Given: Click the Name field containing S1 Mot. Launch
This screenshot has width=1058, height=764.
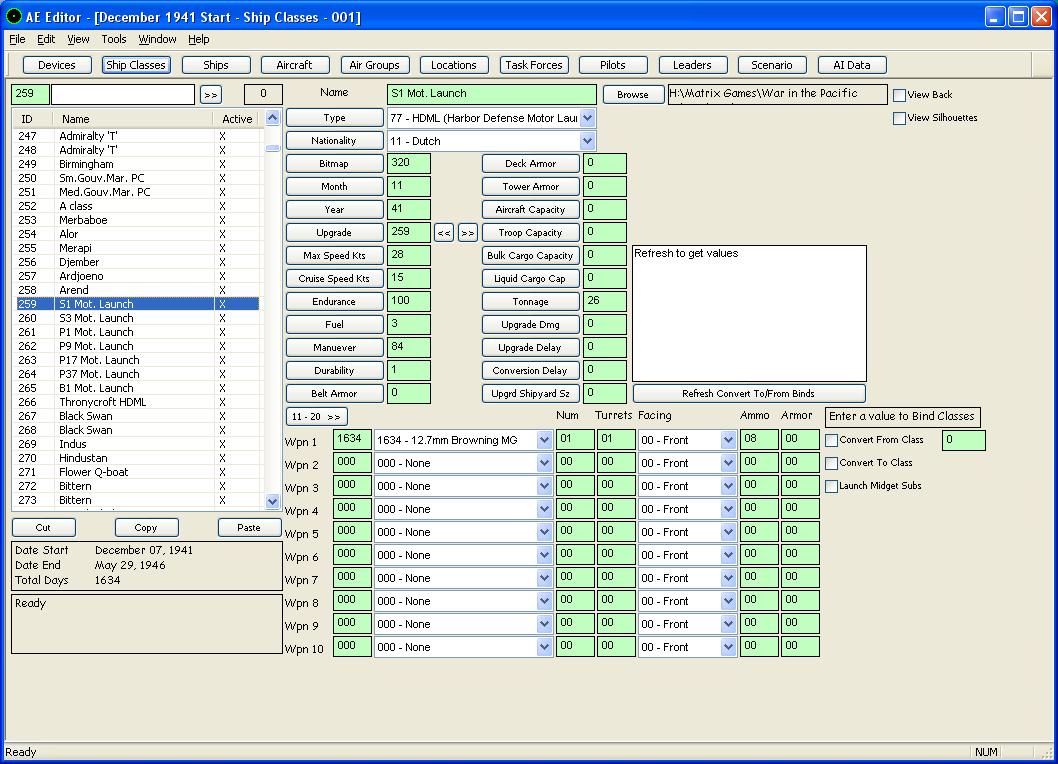Looking at the screenshot, I should tap(492, 94).
